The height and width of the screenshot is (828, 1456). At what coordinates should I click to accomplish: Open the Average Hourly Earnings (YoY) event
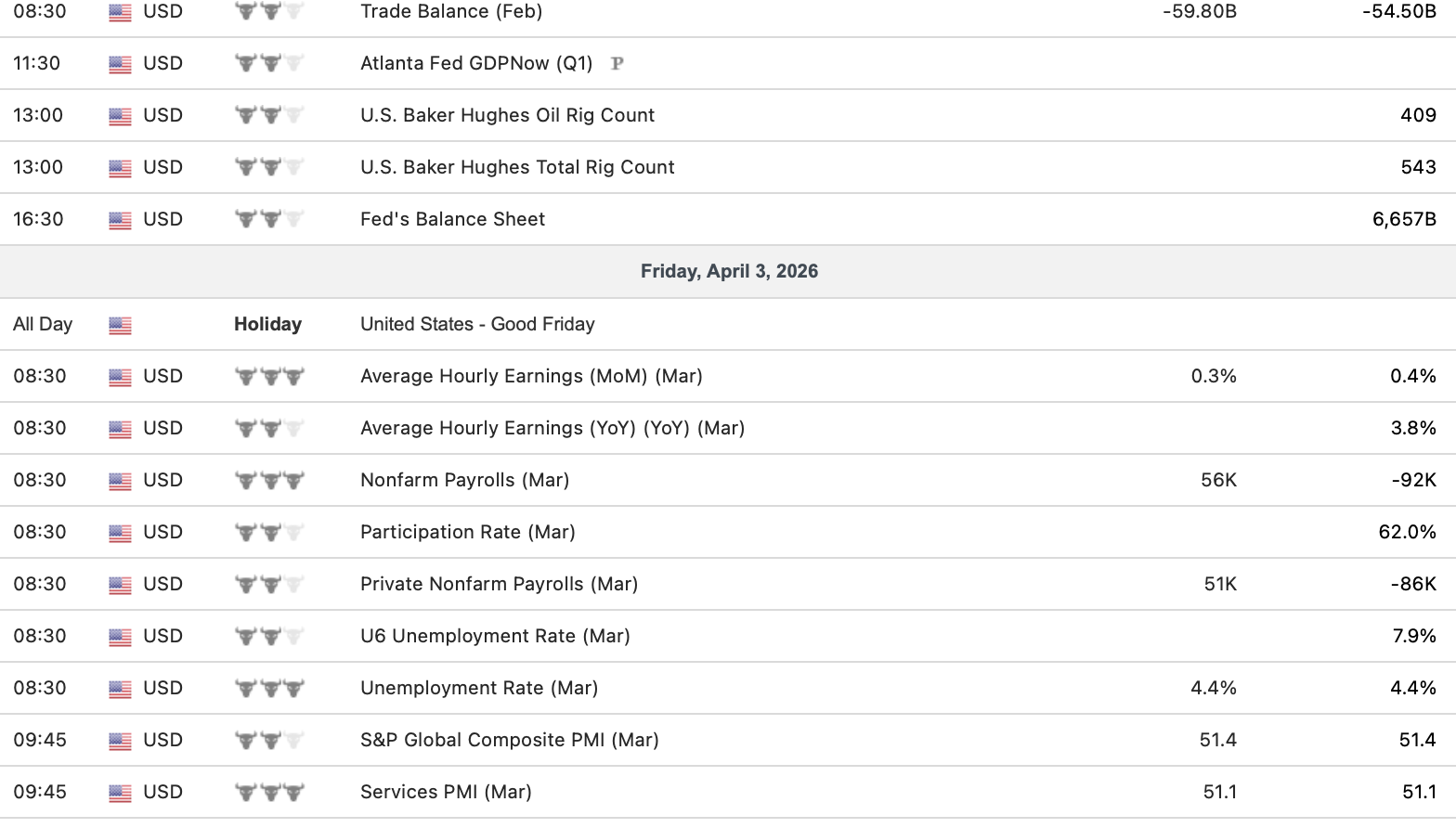552,428
